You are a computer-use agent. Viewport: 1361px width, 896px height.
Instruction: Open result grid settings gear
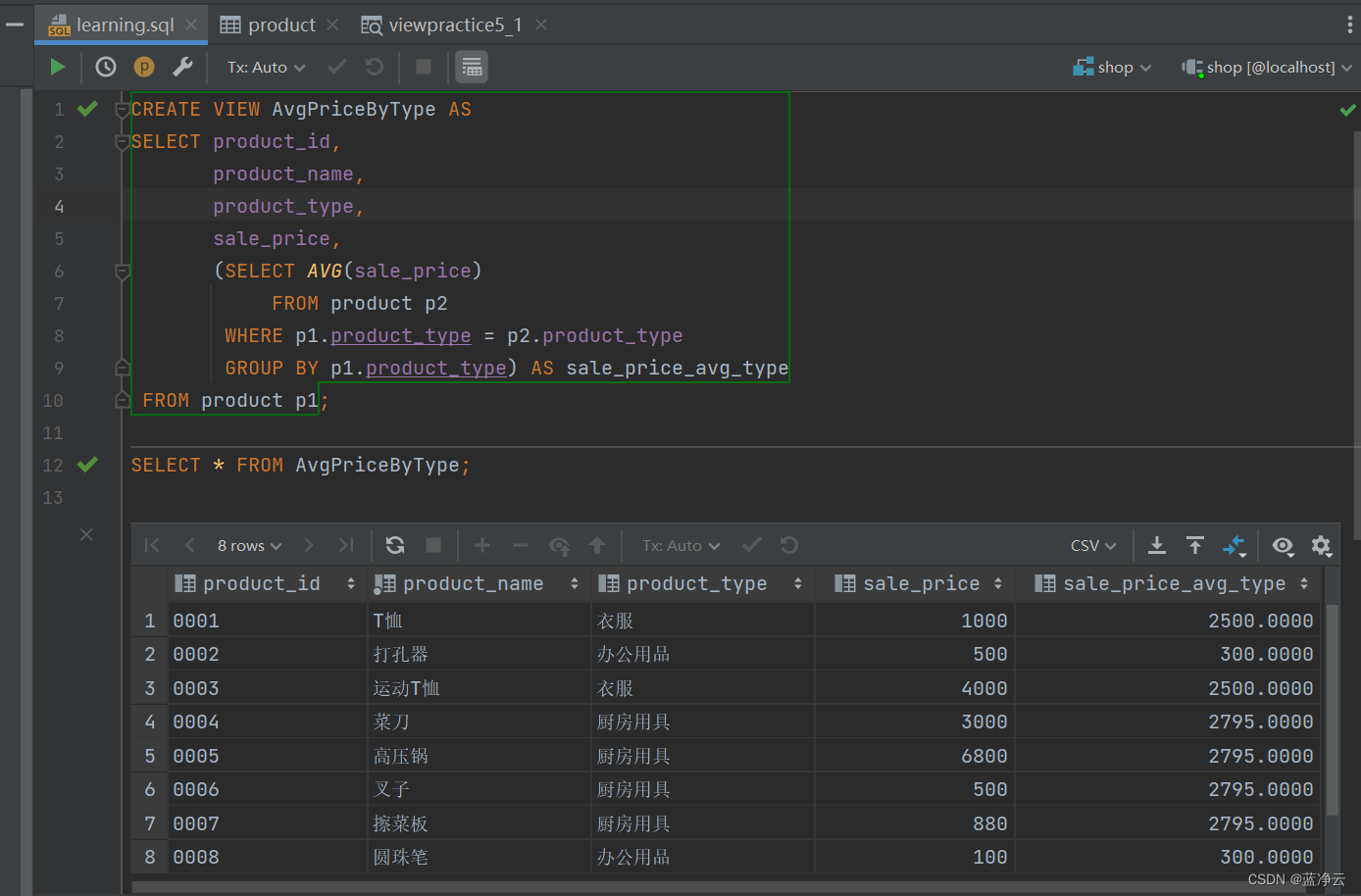coord(1322,545)
